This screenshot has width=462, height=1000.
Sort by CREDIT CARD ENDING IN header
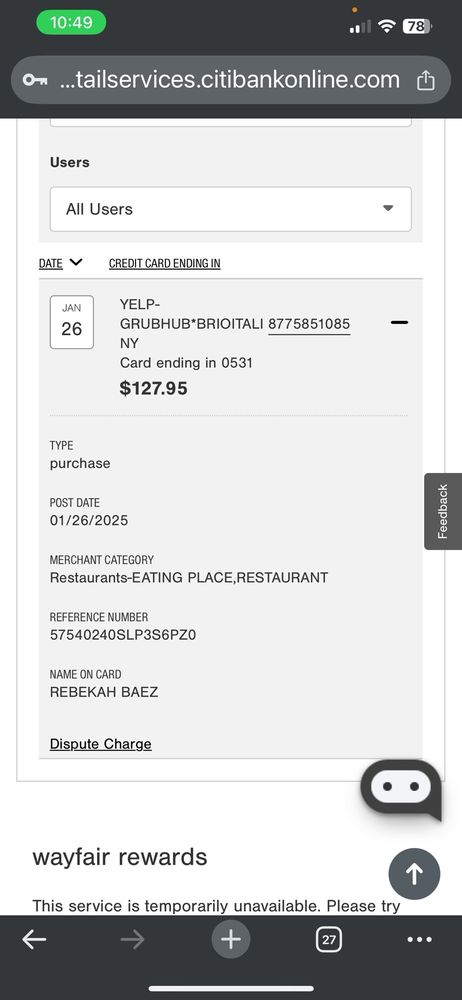point(165,263)
